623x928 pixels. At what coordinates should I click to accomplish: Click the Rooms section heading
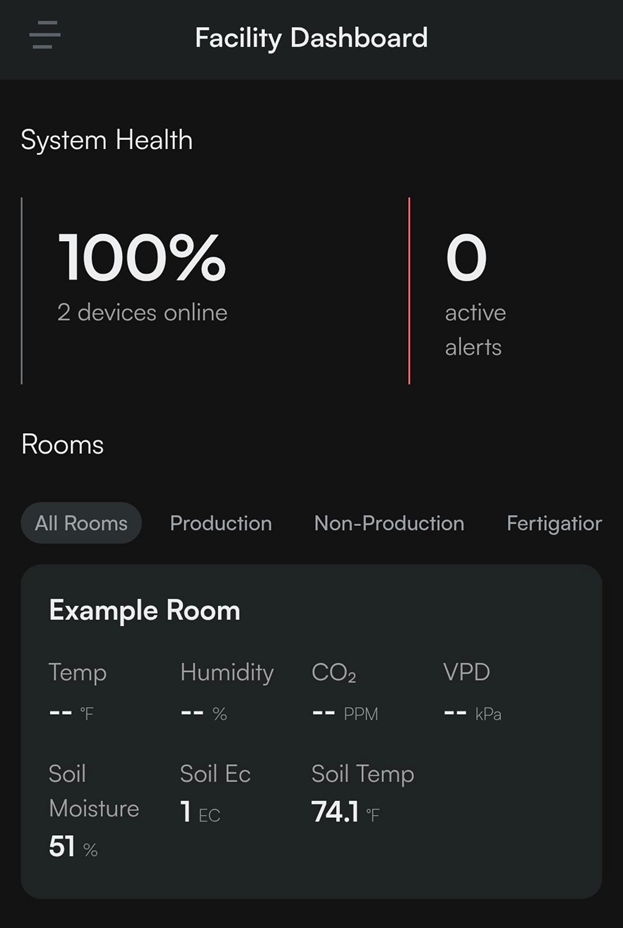click(x=62, y=444)
